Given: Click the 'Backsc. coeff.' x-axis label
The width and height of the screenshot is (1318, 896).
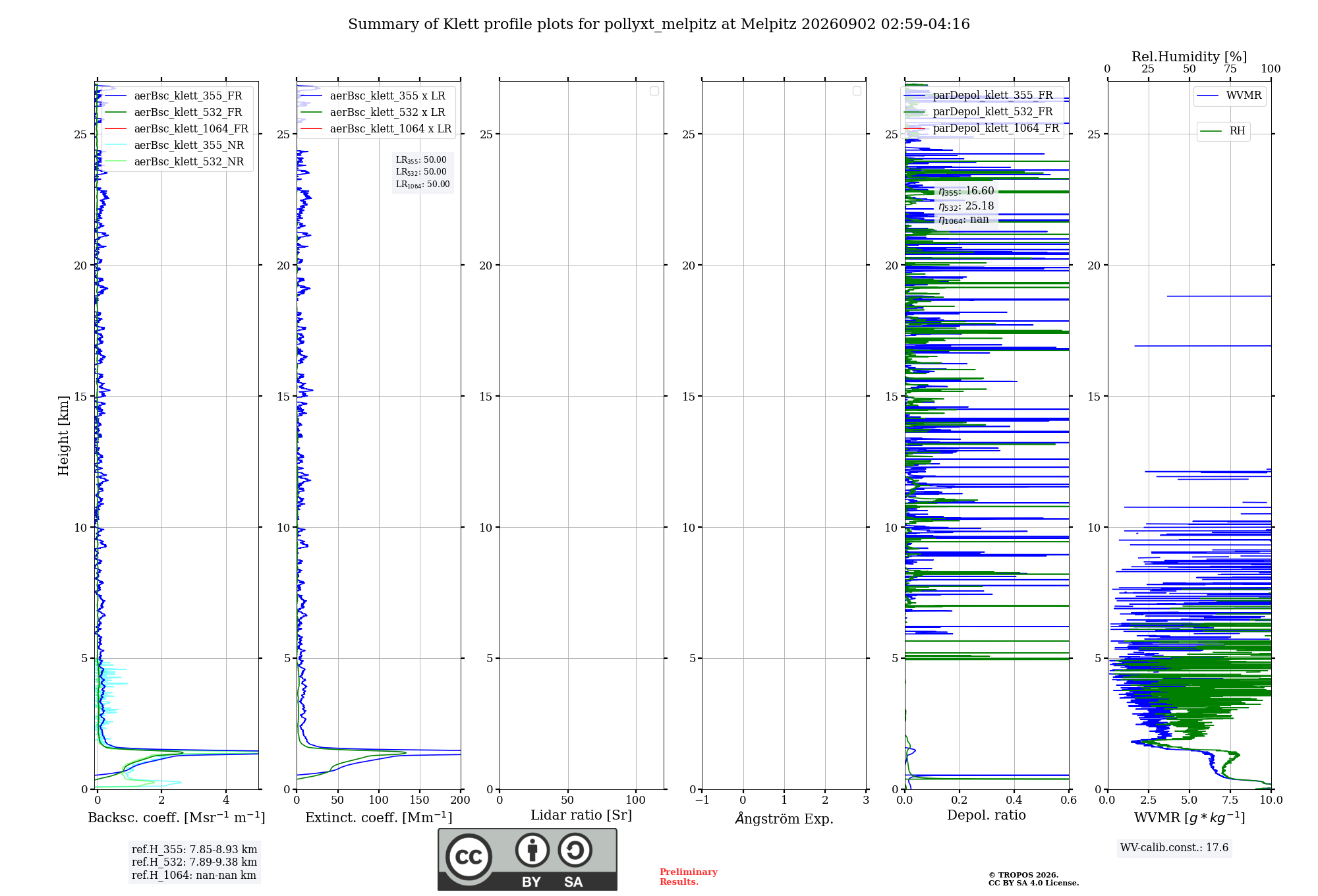Looking at the screenshot, I should (x=177, y=818).
